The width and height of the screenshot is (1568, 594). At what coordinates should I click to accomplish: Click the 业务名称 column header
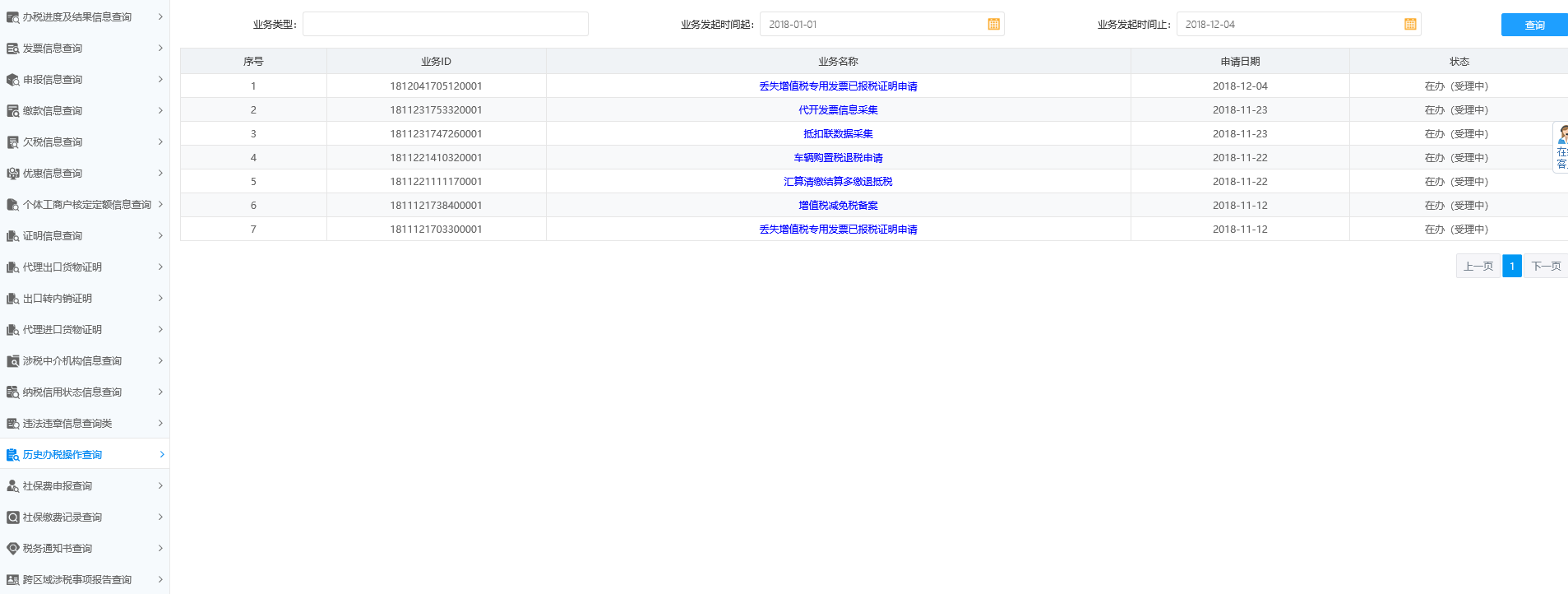pos(838,62)
